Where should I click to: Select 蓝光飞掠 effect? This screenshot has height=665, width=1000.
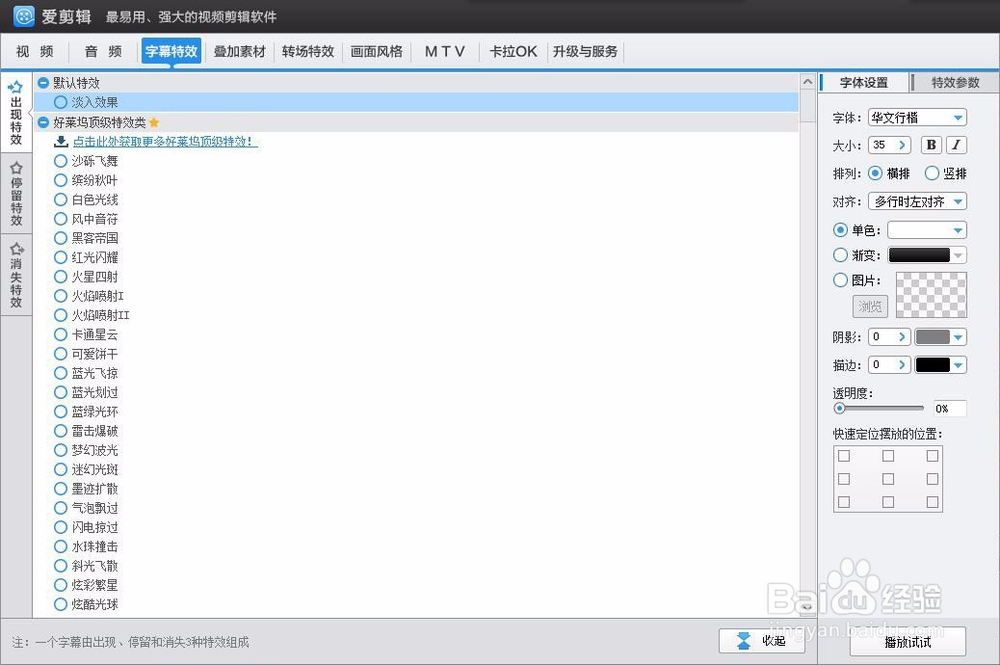tap(61, 373)
